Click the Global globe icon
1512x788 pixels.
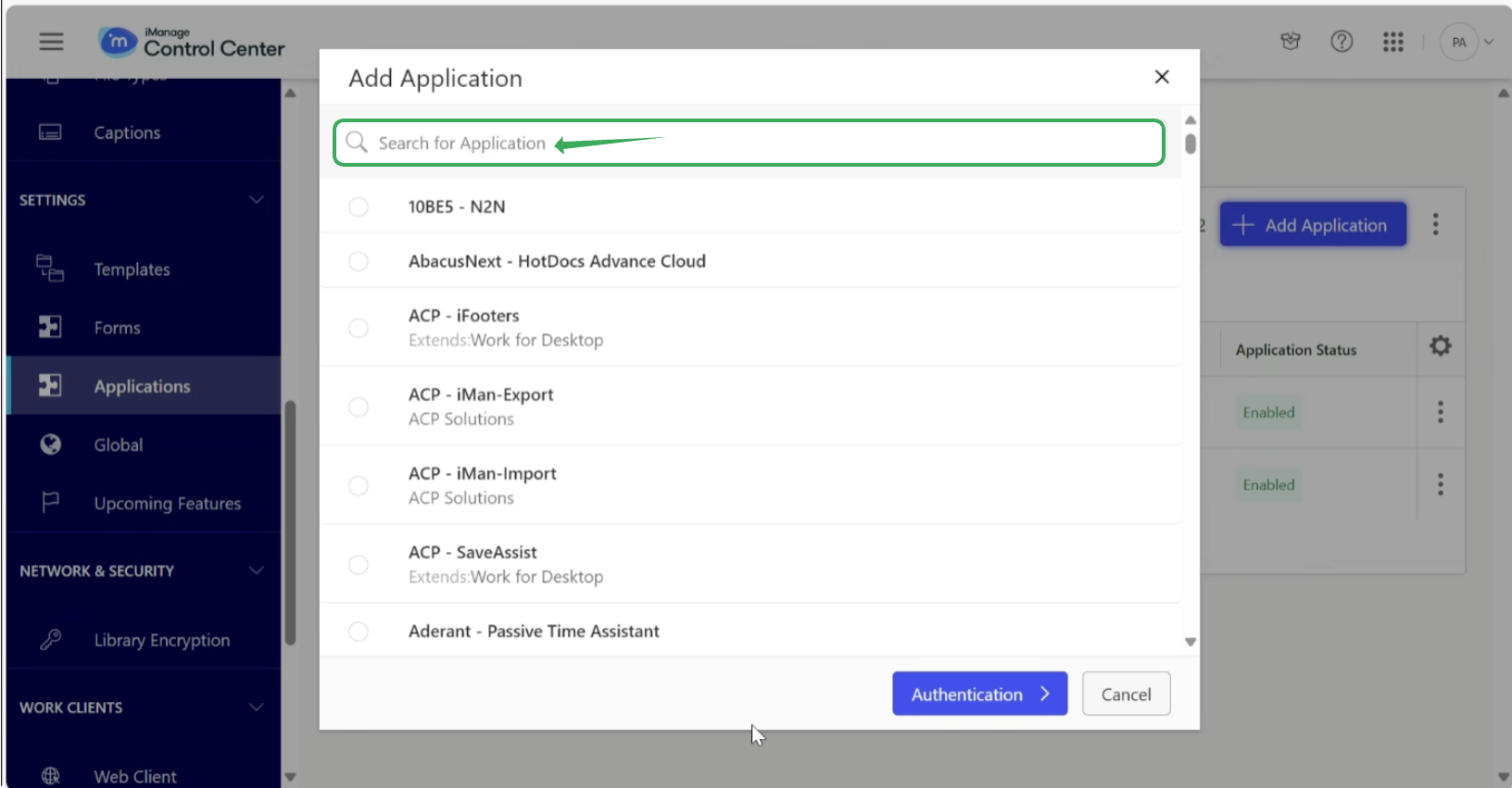pos(50,444)
